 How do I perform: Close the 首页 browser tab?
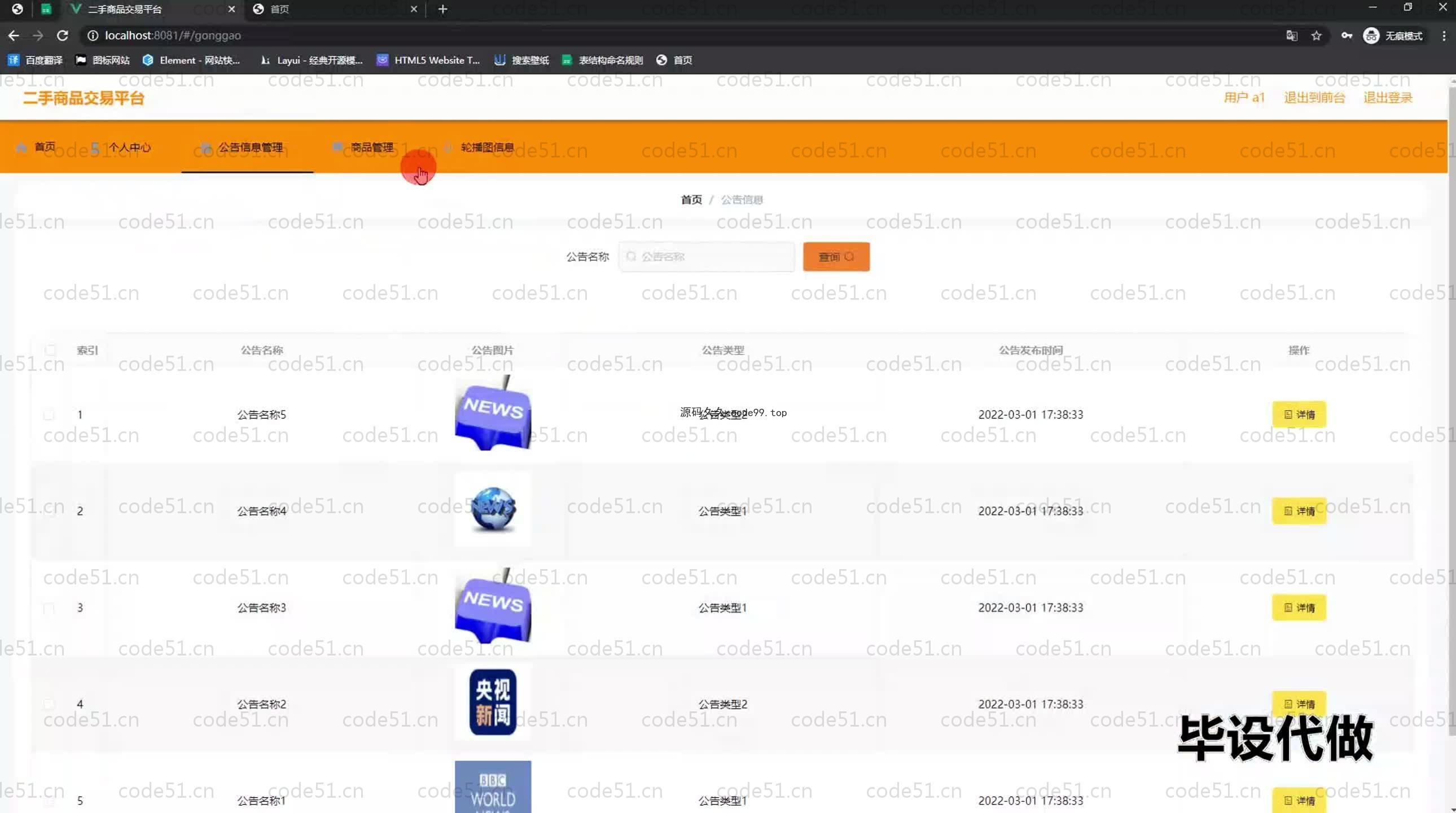click(x=414, y=9)
